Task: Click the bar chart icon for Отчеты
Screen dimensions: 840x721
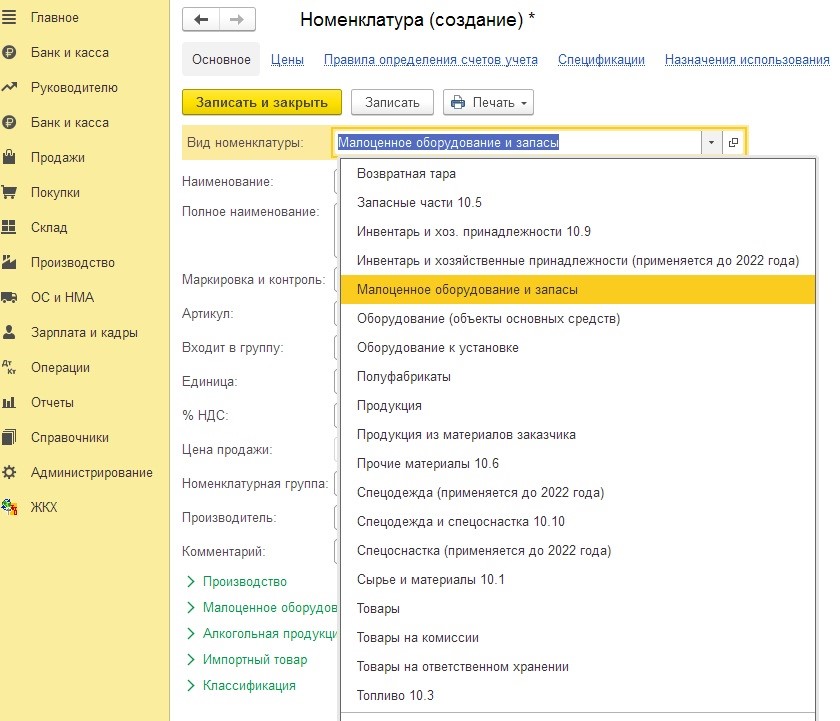Action: (9, 402)
